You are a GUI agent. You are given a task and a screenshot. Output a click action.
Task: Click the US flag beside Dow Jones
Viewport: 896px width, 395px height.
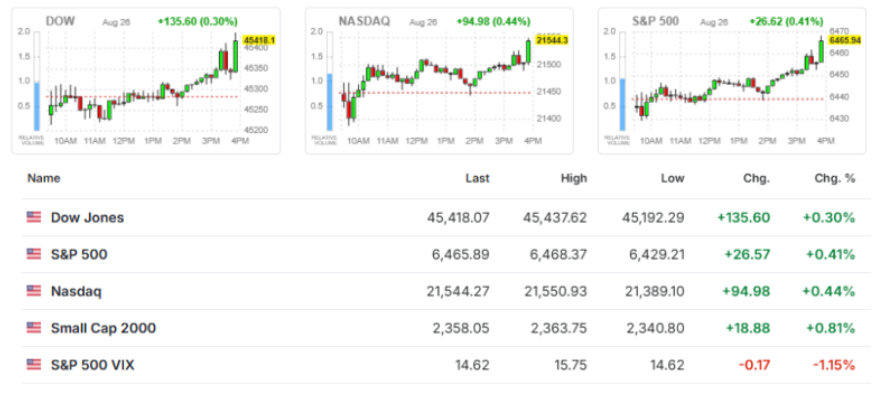34,217
